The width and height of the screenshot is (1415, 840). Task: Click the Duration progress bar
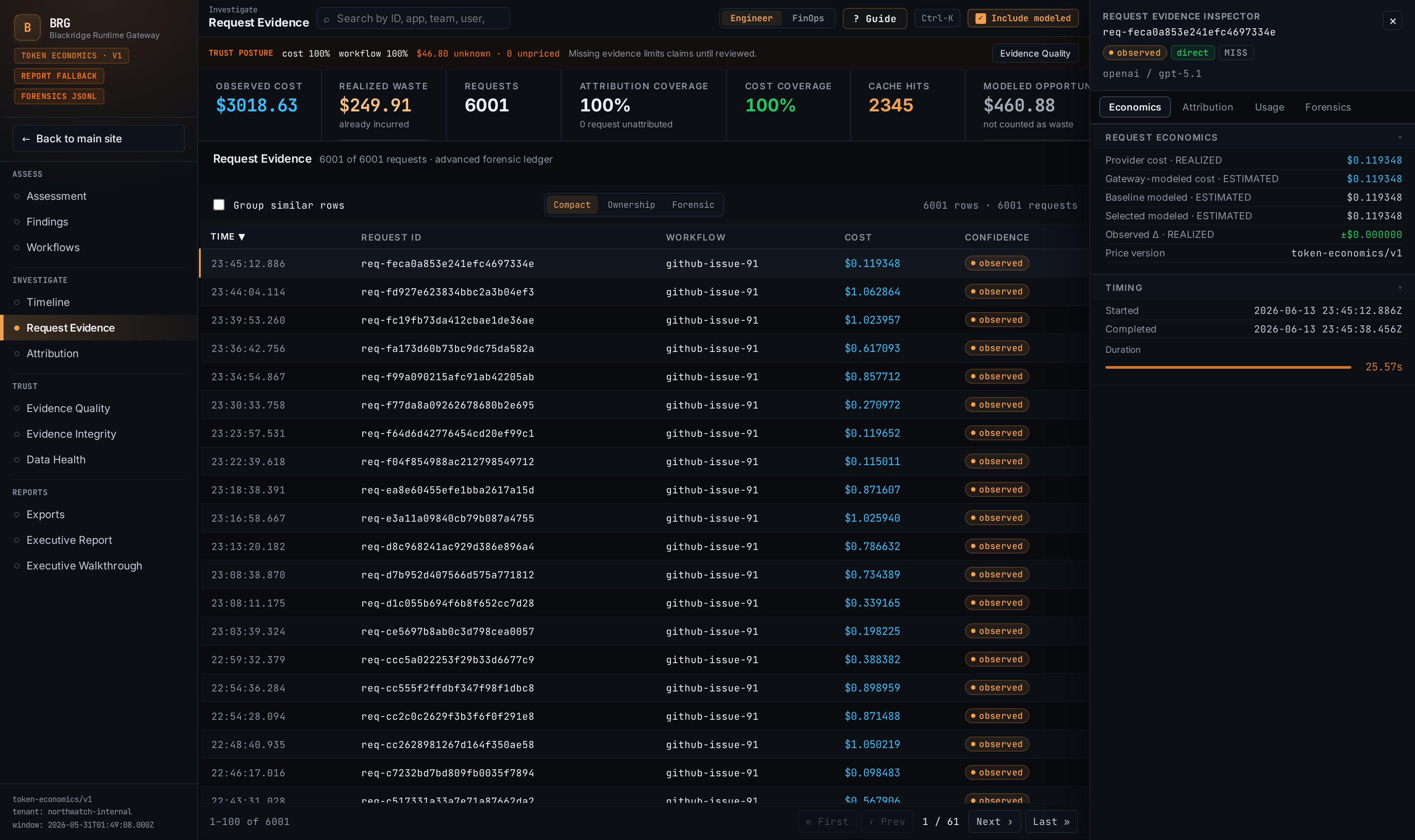coord(1228,367)
